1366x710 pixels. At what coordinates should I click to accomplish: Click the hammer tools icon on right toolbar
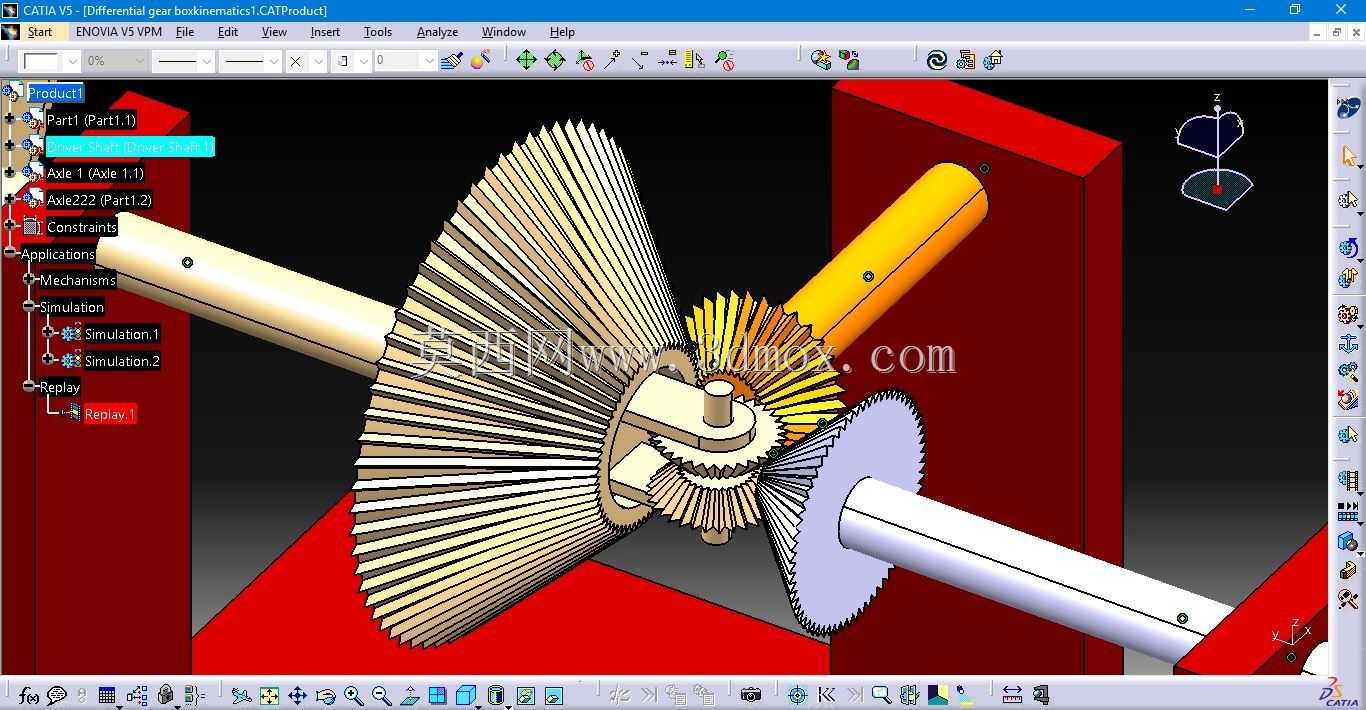1348,599
